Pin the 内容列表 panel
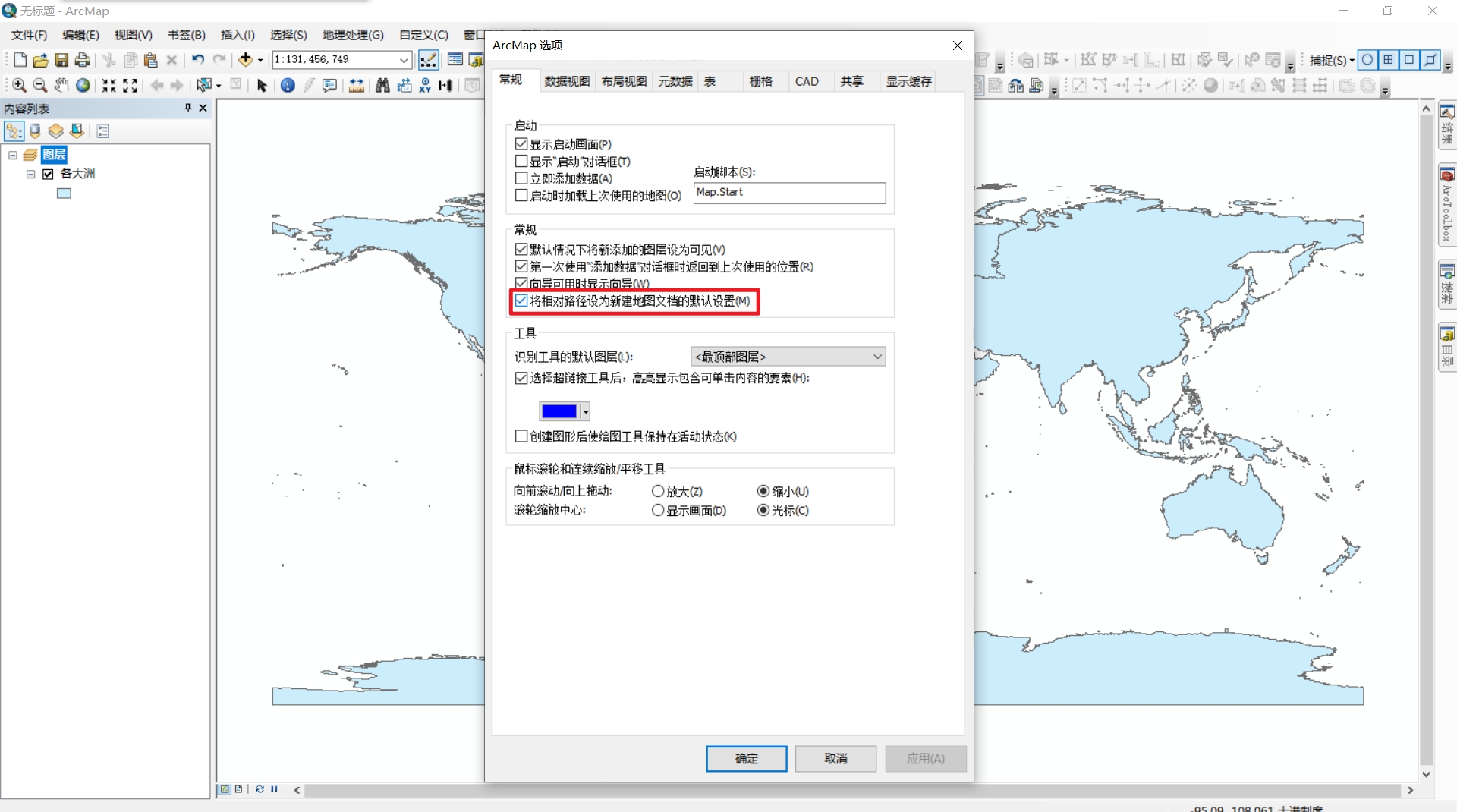Viewport: 1457px width, 812px height. point(188,108)
